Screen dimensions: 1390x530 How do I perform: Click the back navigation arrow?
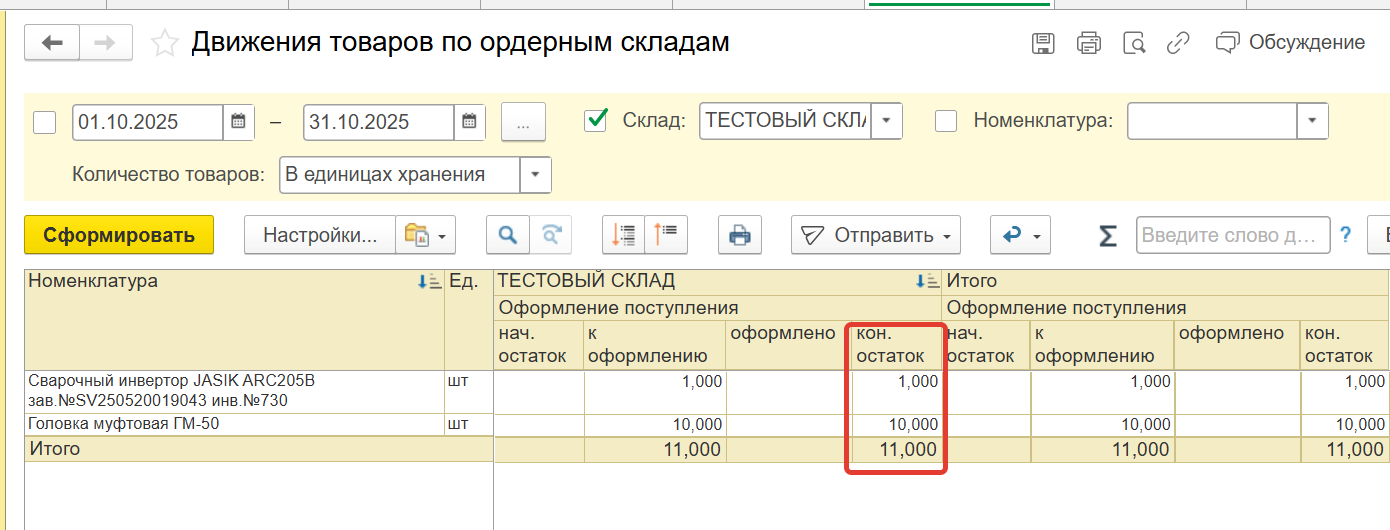(x=52, y=42)
